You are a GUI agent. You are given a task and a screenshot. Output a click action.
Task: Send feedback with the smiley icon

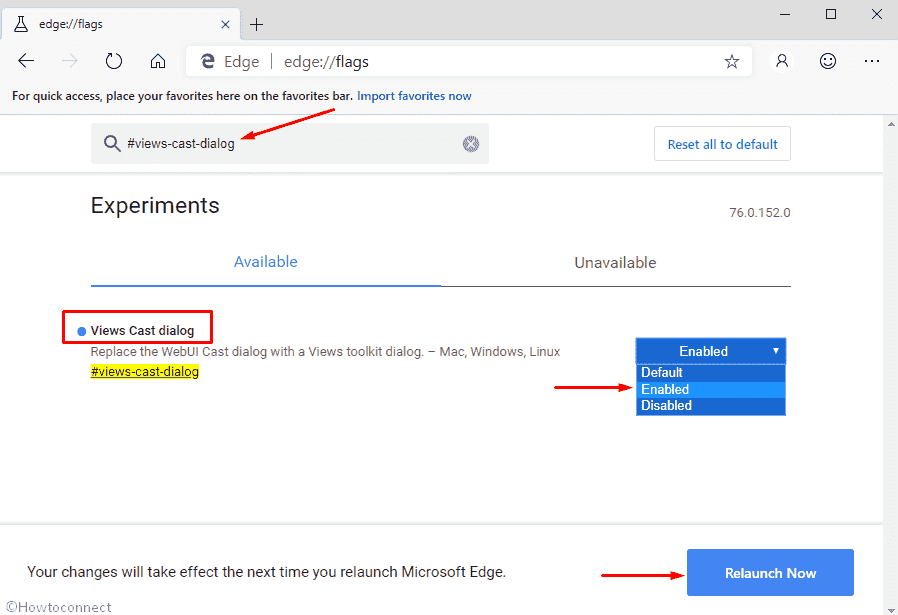(x=828, y=61)
